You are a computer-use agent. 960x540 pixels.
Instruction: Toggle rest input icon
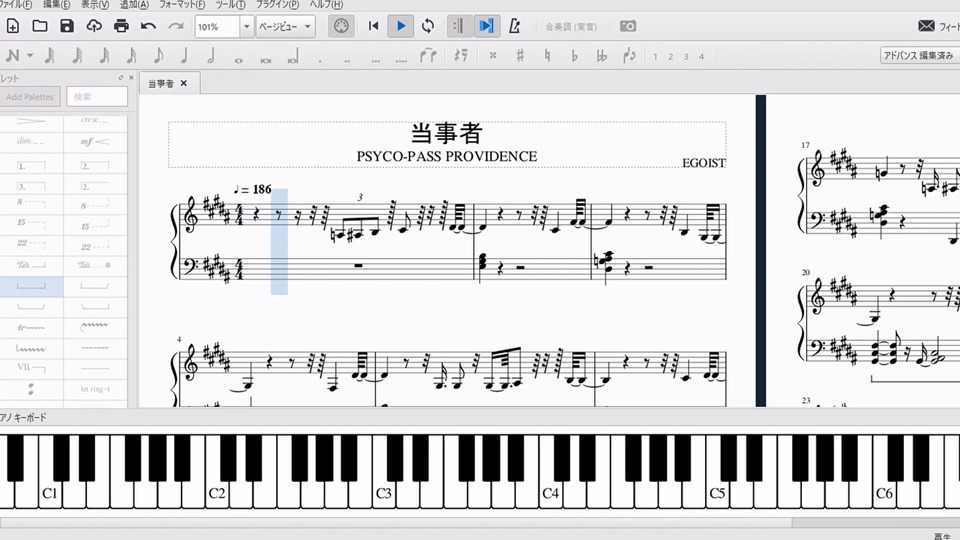click(460, 56)
